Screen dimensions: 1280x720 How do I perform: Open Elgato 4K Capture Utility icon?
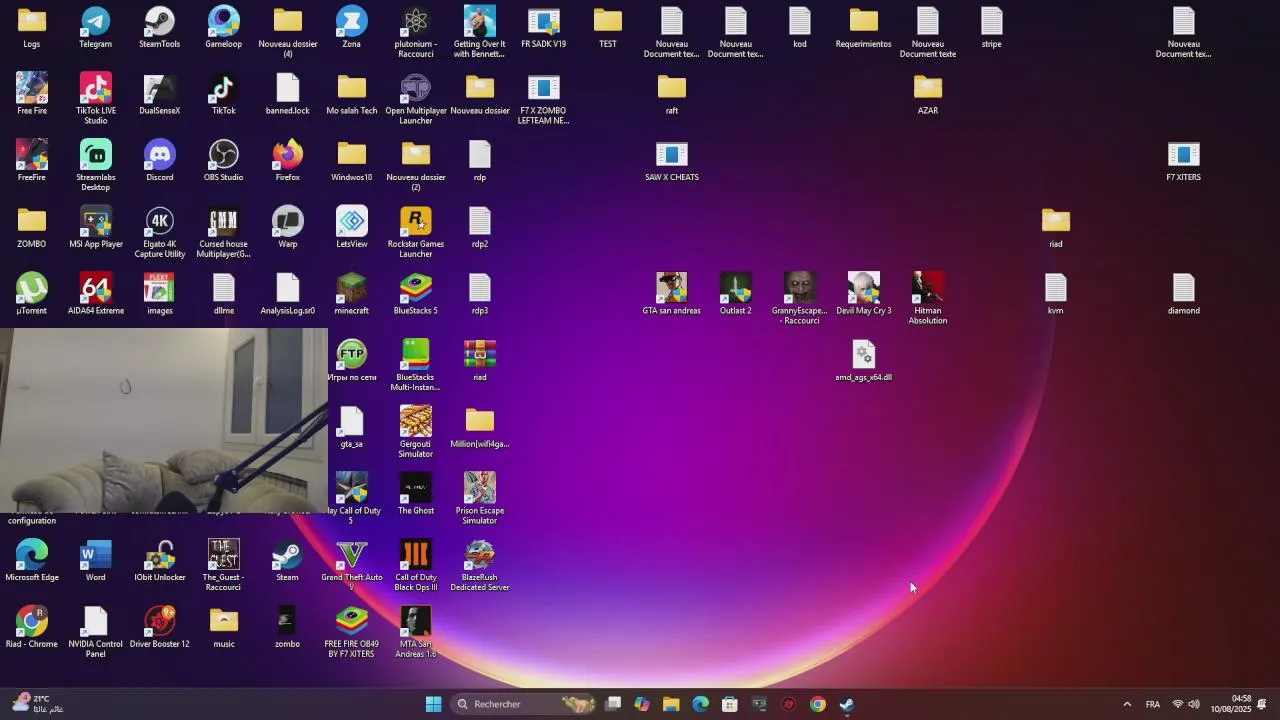point(160,232)
